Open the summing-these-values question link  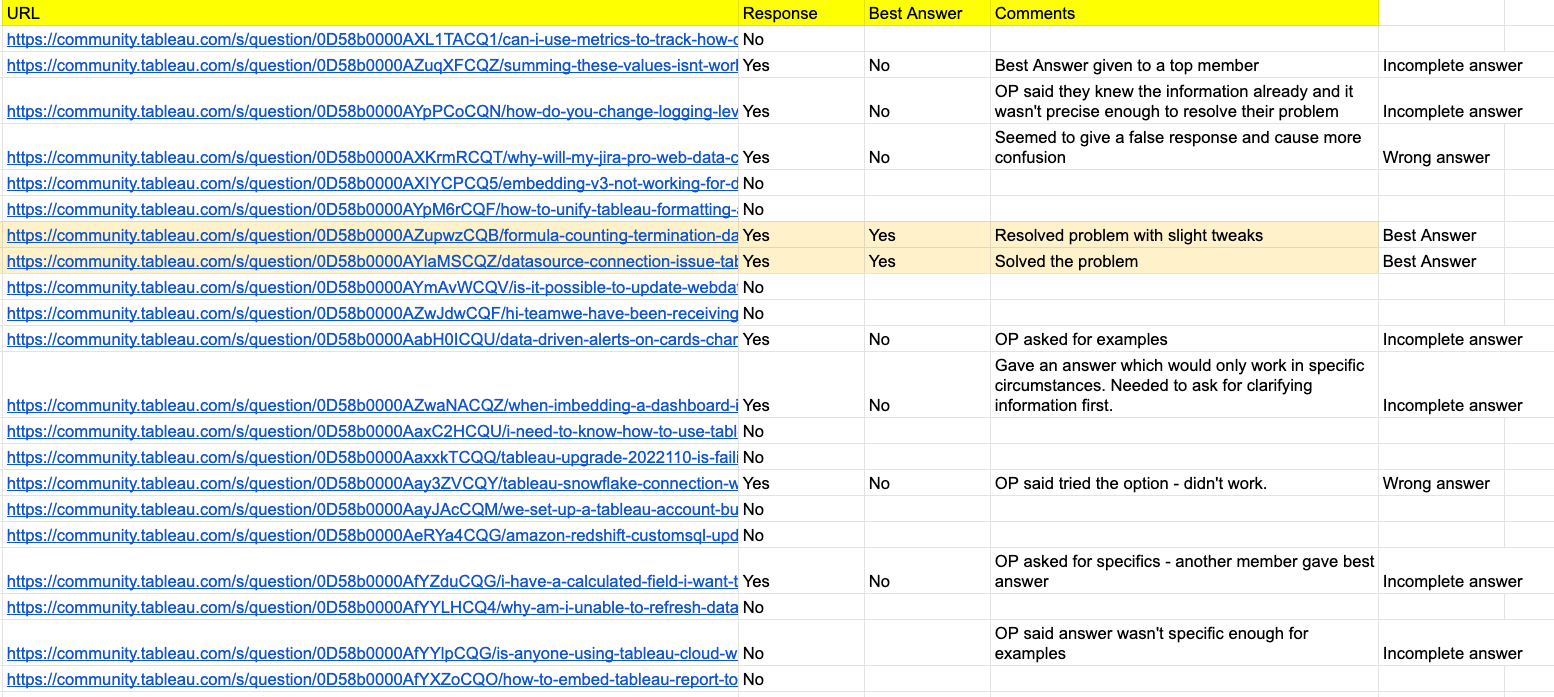372,66
